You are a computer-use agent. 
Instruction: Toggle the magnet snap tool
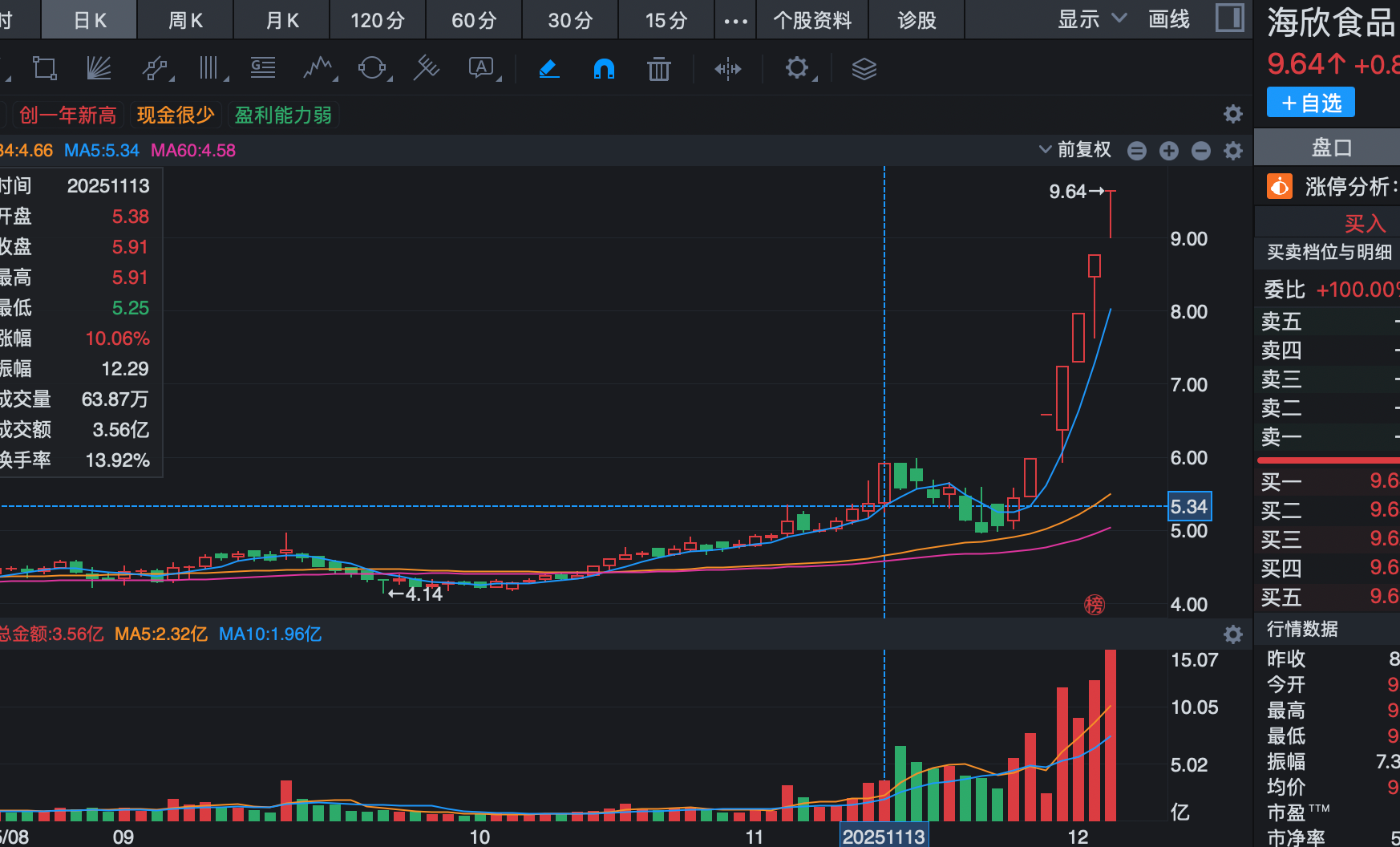pyautogui.click(x=603, y=69)
